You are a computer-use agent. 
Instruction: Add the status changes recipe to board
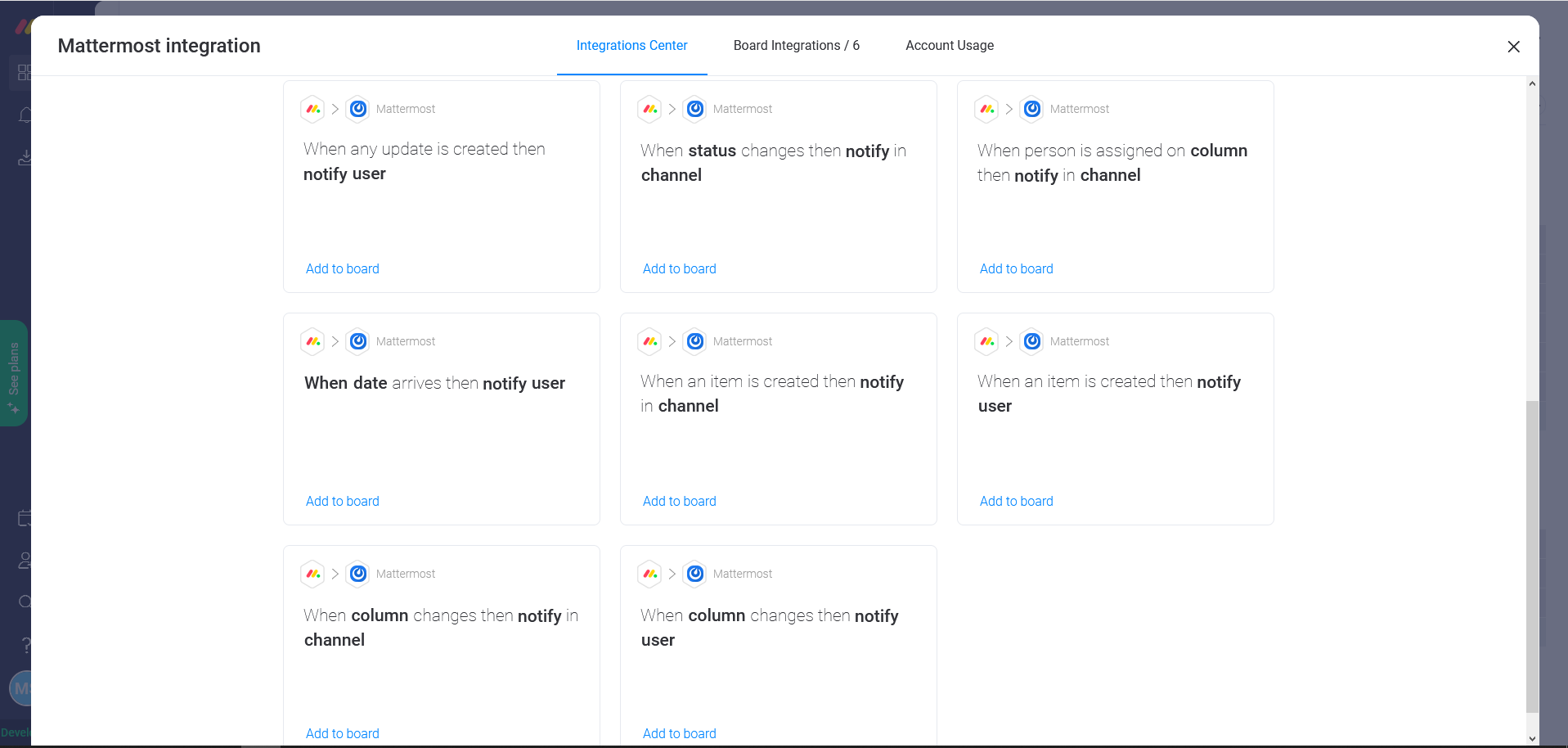tap(679, 268)
